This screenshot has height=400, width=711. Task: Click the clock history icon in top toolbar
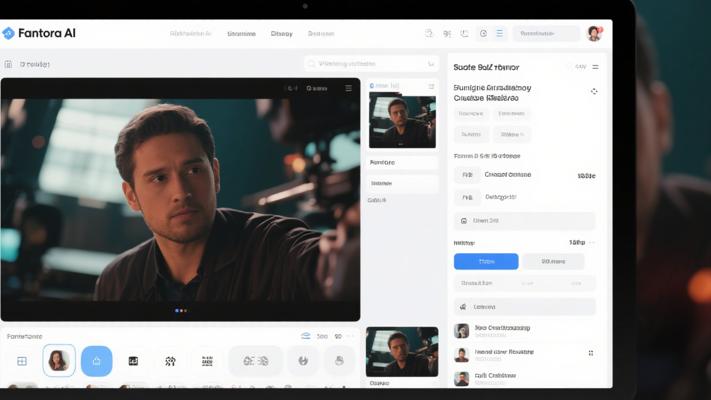pyautogui.click(x=483, y=33)
